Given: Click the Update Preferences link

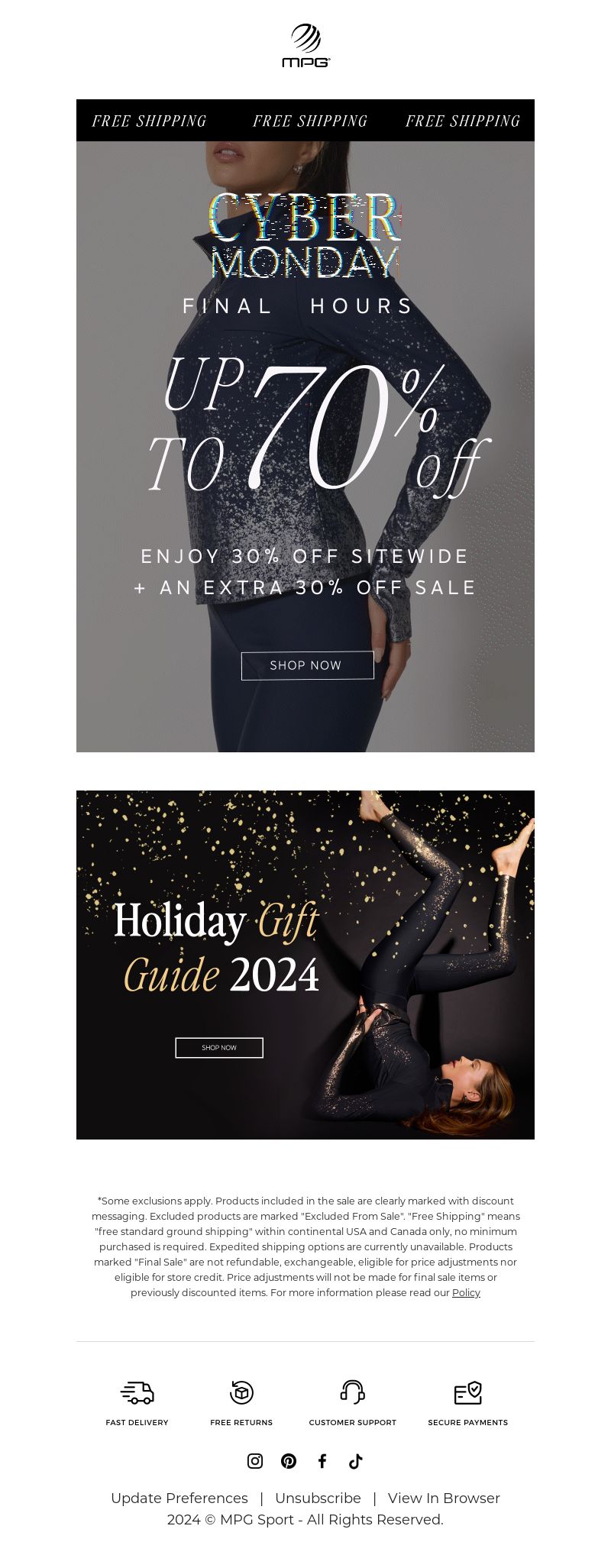Looking at the screenshot, I should pos(179,1498).
